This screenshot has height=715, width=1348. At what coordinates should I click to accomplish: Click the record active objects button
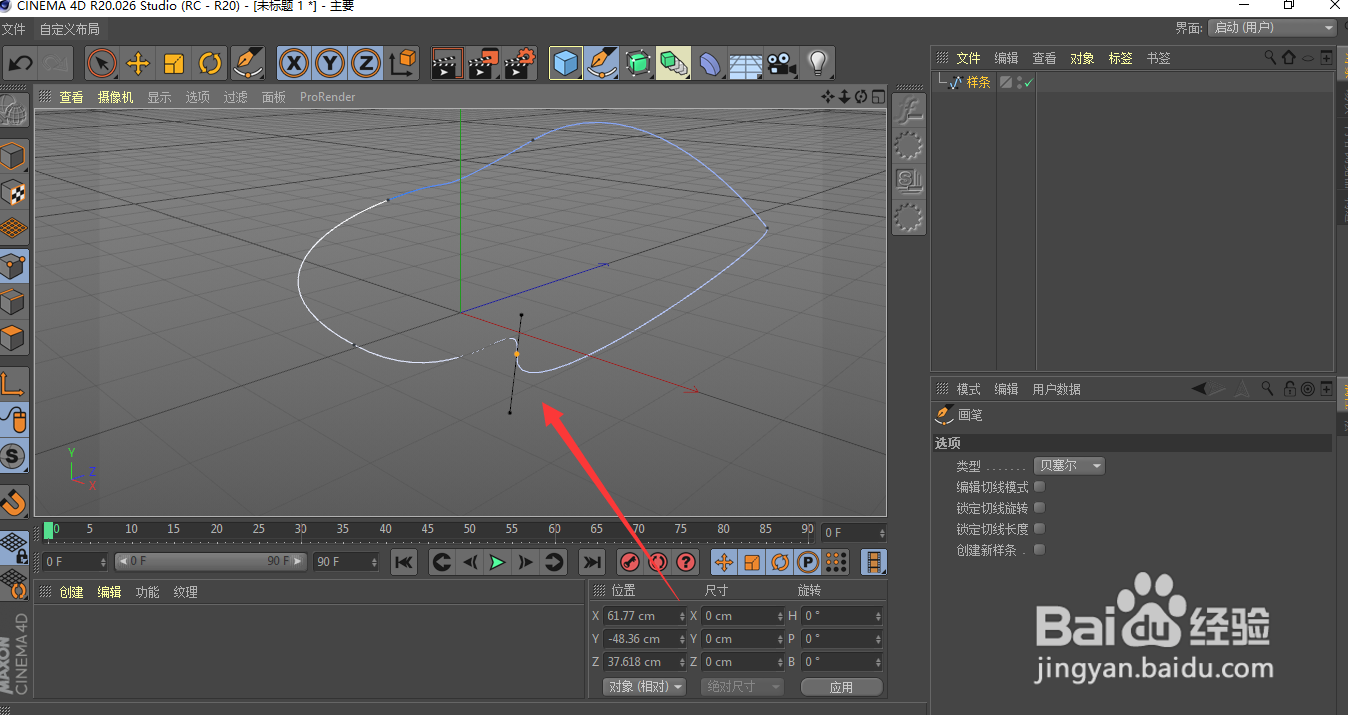629,562
